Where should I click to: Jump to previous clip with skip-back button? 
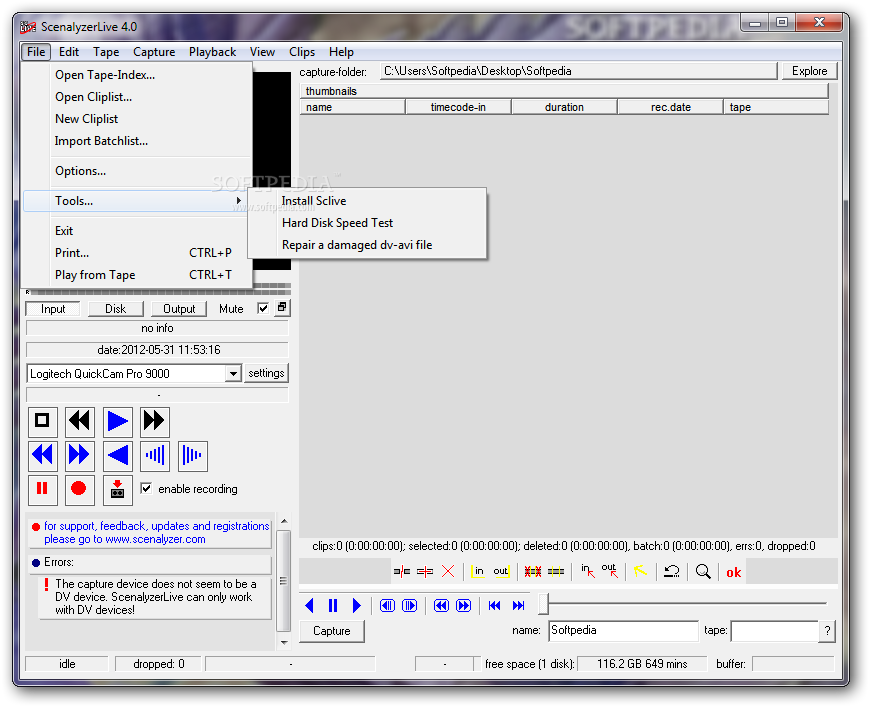click(494, 605)
